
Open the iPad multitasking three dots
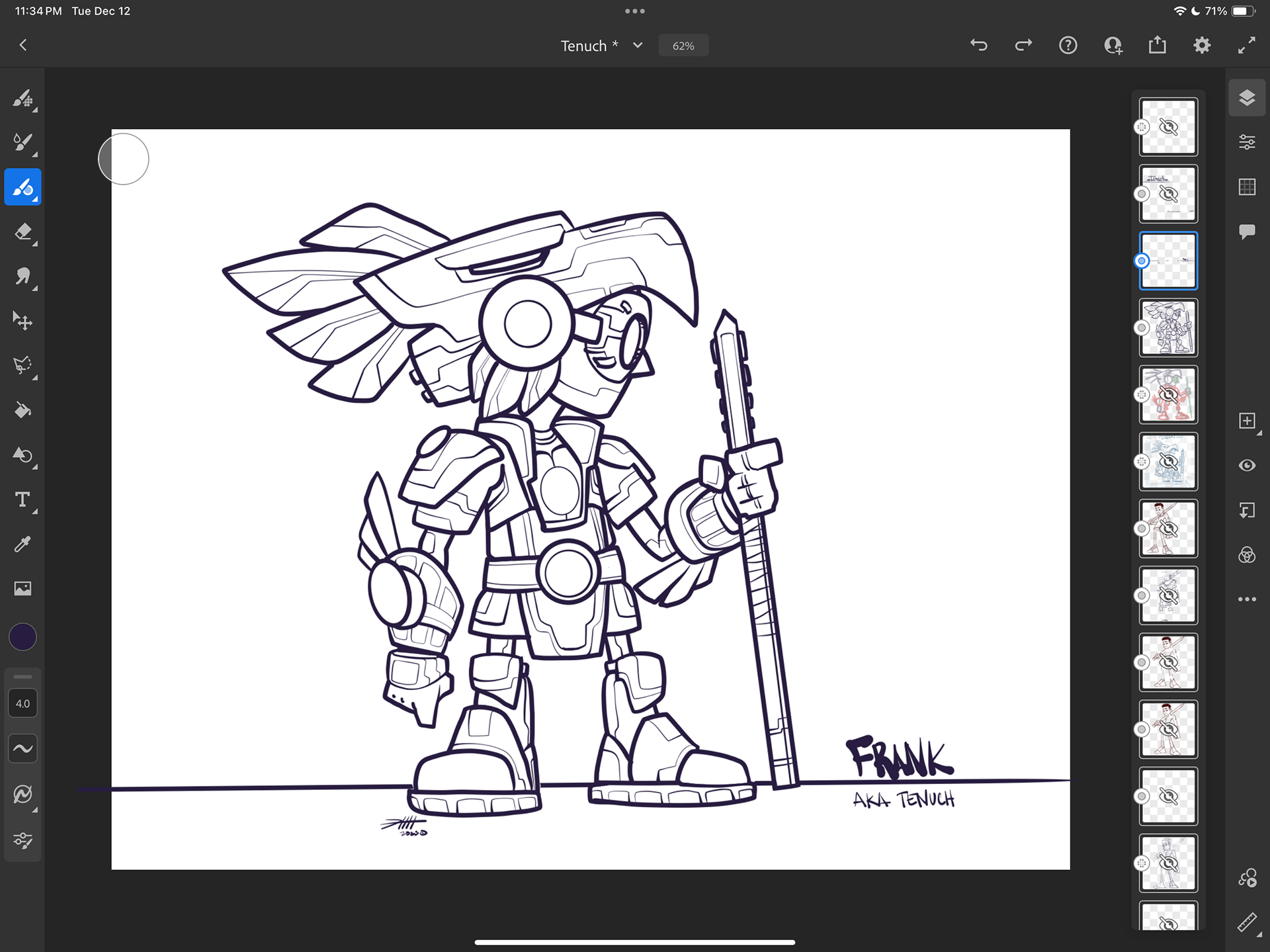click(635, 11)
